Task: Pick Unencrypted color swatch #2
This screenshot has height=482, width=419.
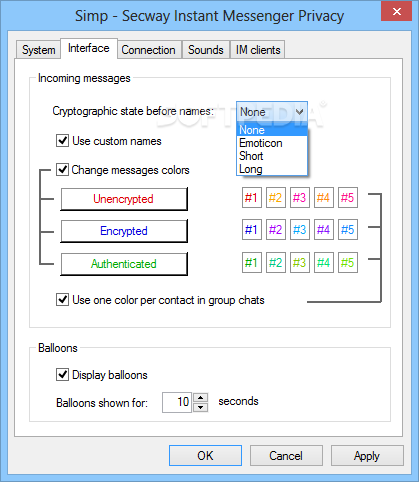Action: (x=276, y=198)
